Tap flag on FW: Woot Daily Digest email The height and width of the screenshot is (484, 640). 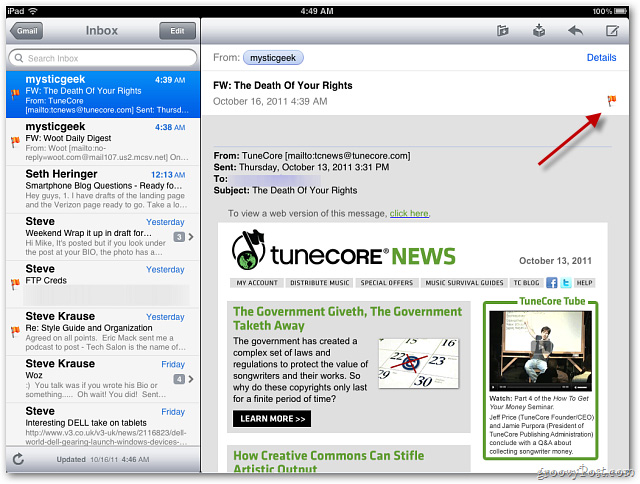[x=15, y=142]
